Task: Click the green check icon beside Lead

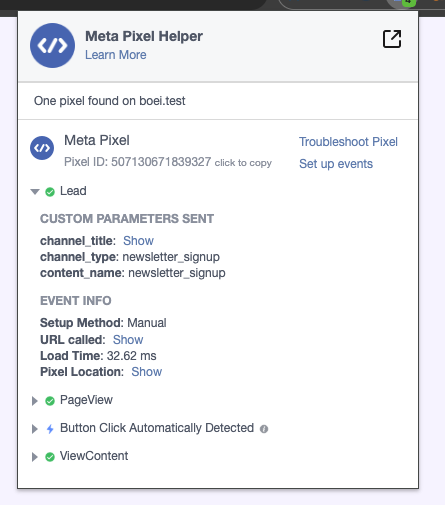Action: [x=50, y=192]
